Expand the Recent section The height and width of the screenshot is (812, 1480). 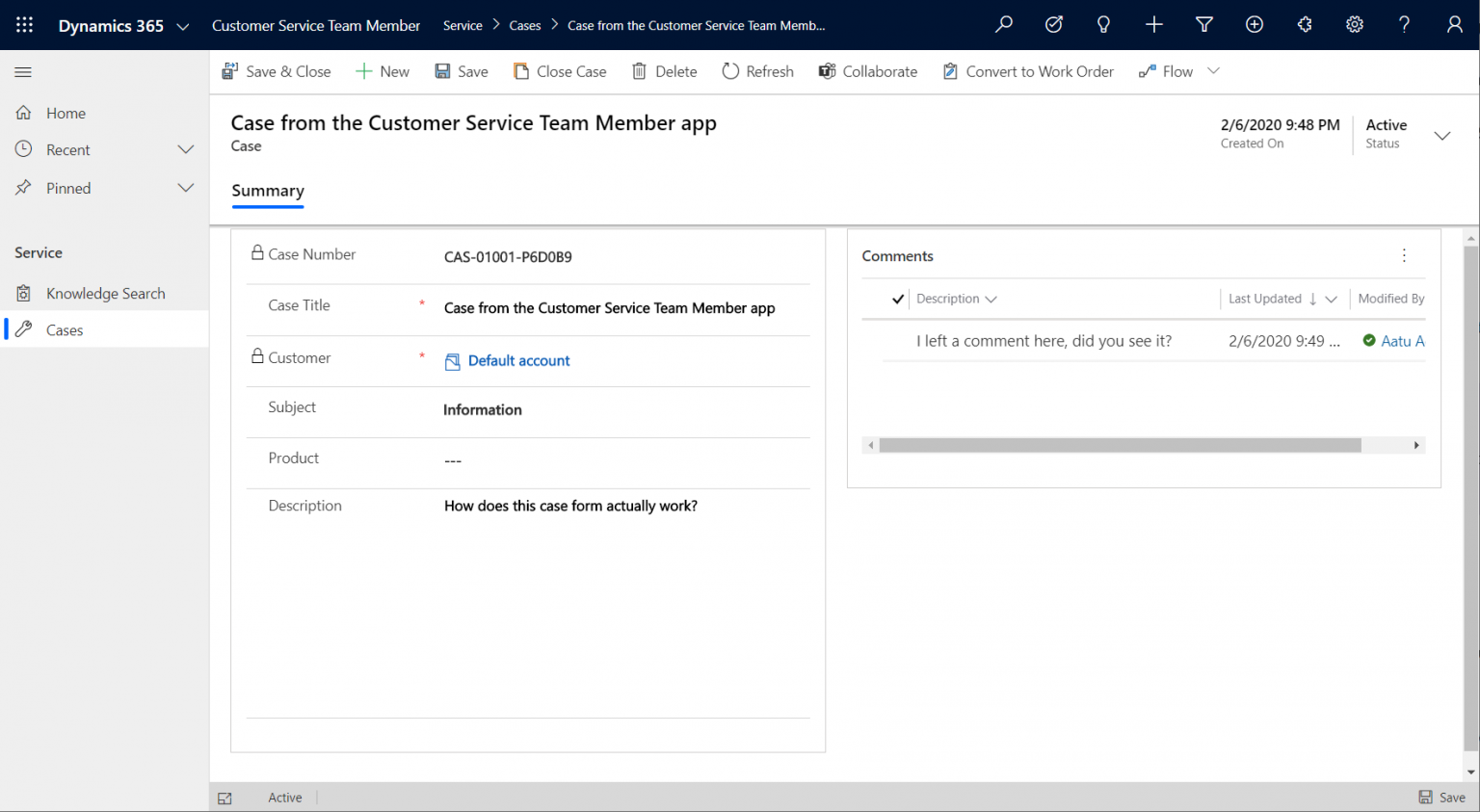coord(186,149)
